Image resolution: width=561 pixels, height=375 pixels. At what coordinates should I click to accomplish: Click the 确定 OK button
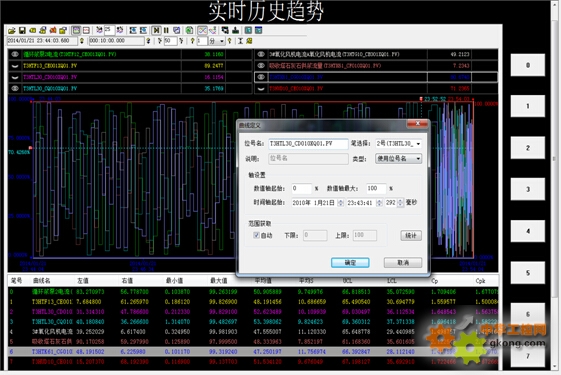click(x=350, y=263)
